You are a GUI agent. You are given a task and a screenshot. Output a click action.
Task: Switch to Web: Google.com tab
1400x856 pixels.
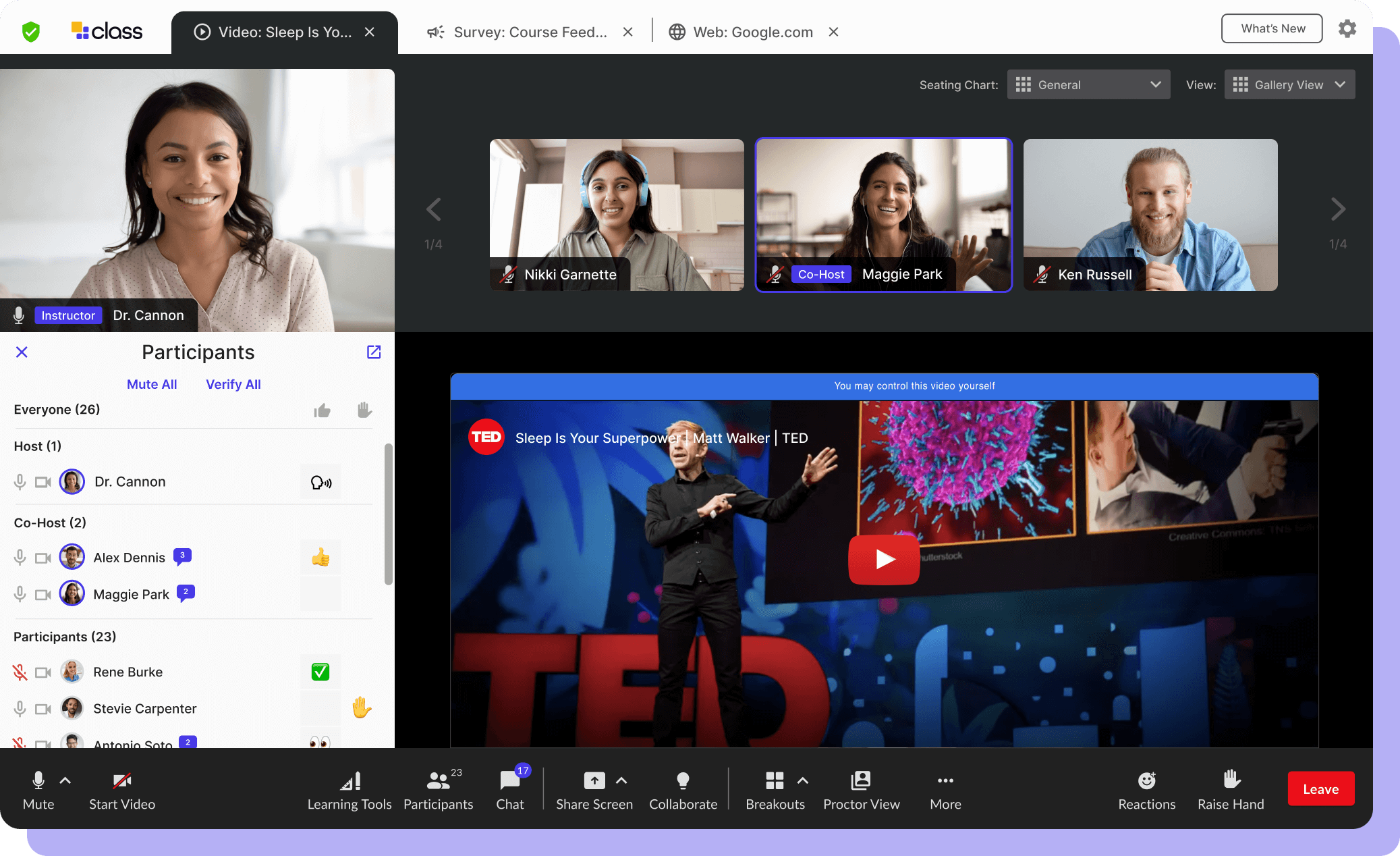click(741, 32)
